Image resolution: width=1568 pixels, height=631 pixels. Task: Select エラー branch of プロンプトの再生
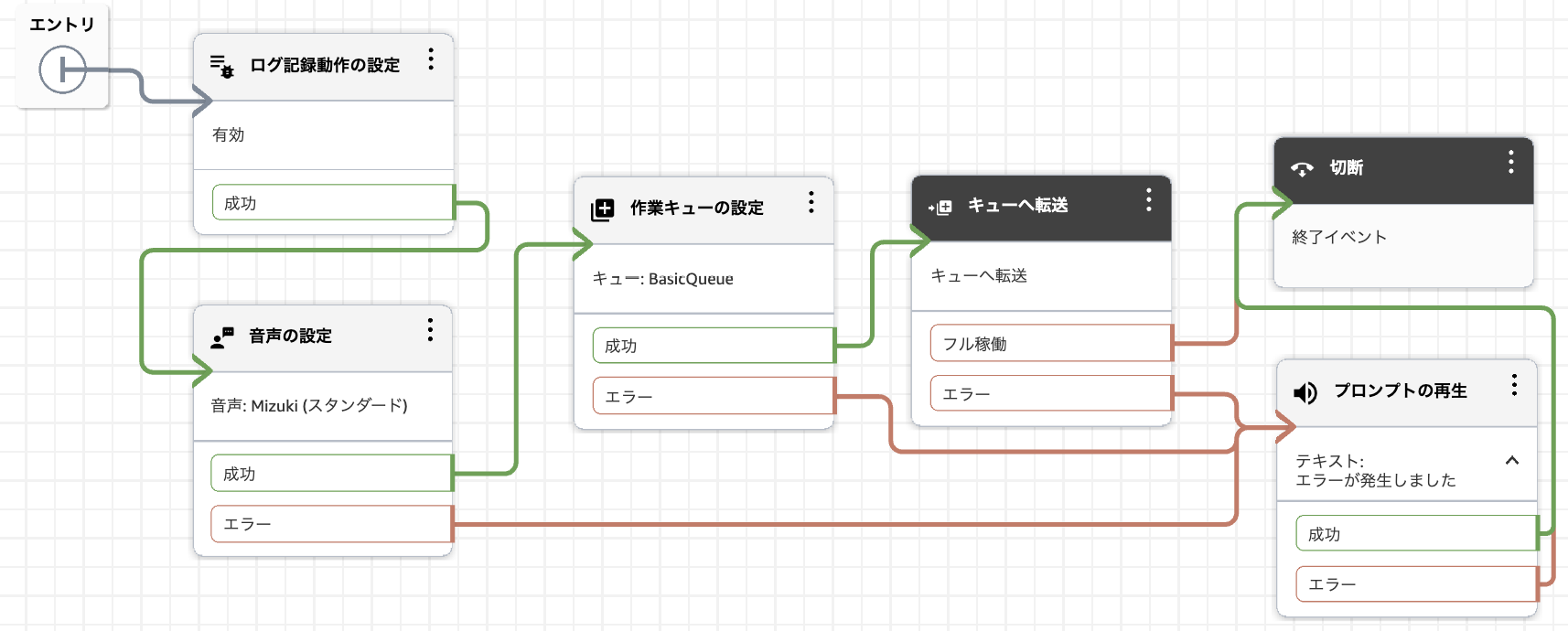(1416, 583)
